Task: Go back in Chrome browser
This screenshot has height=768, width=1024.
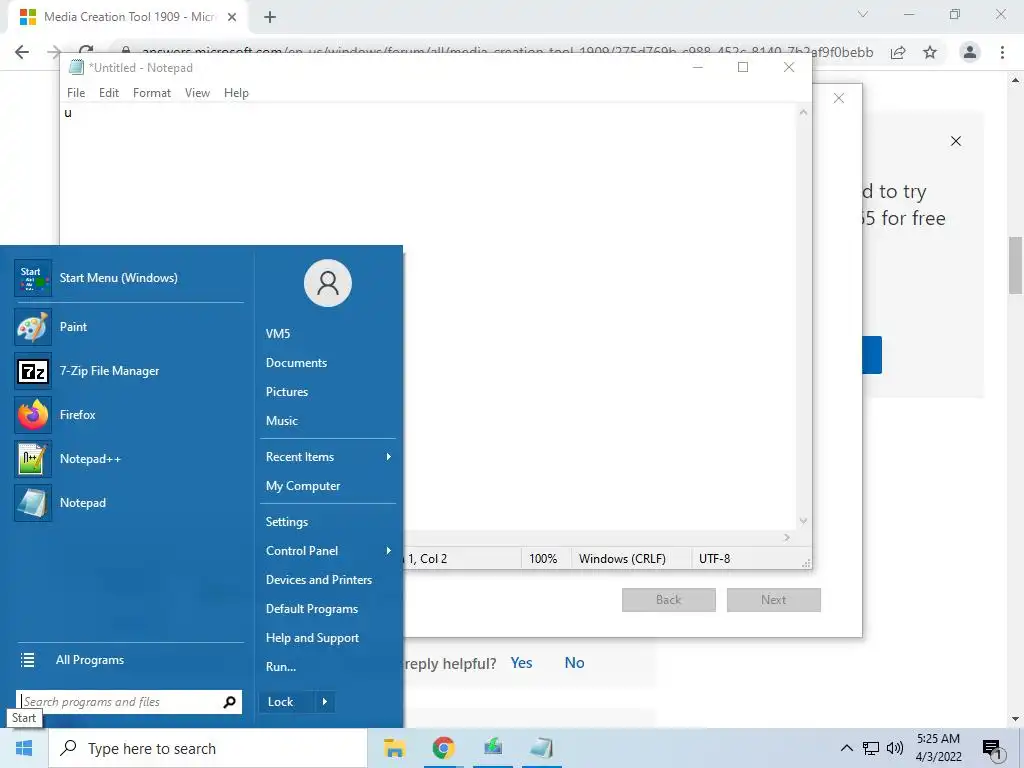Action: 22,52
